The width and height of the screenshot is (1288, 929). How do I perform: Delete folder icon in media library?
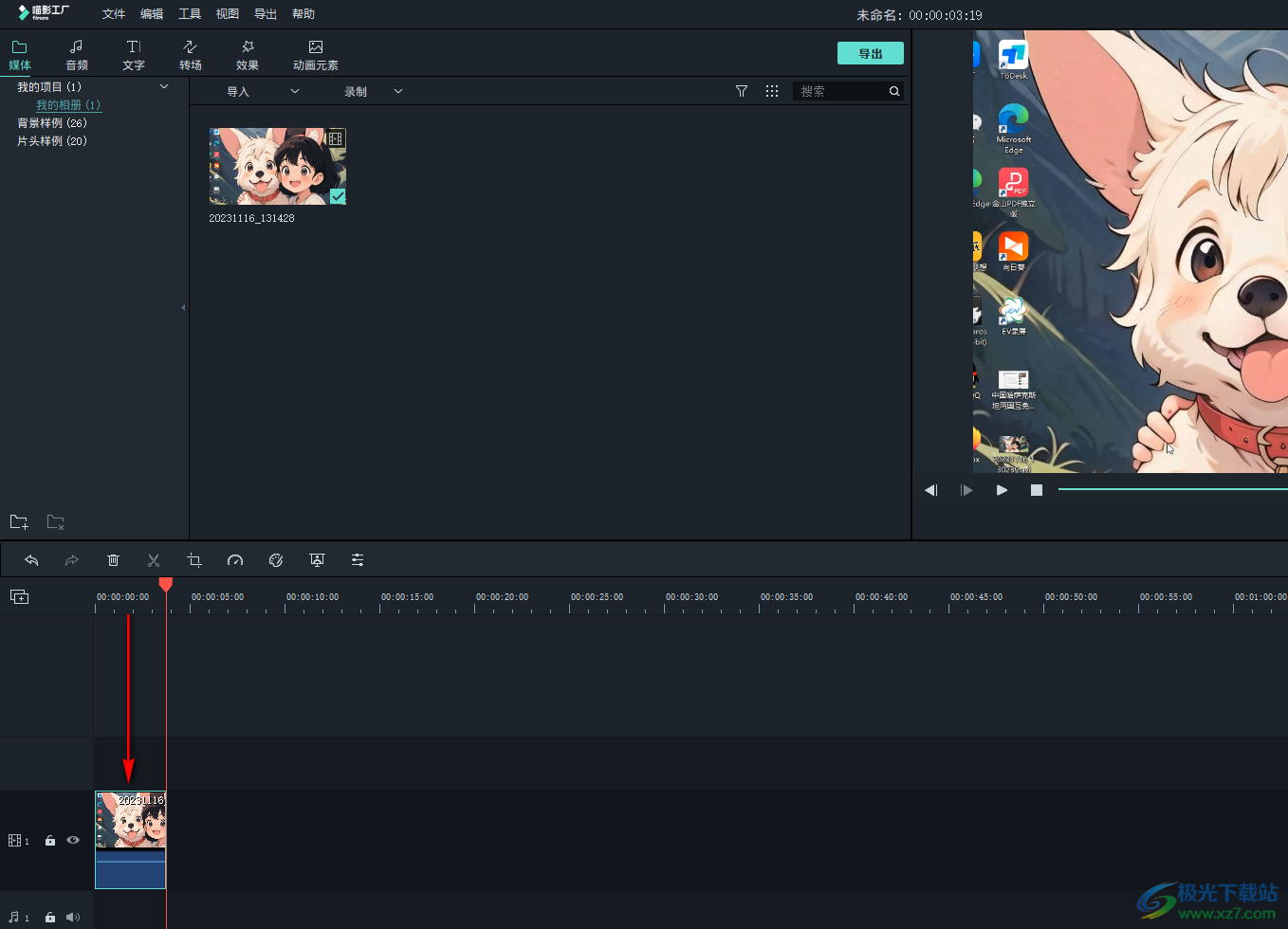tap(56, 522)
